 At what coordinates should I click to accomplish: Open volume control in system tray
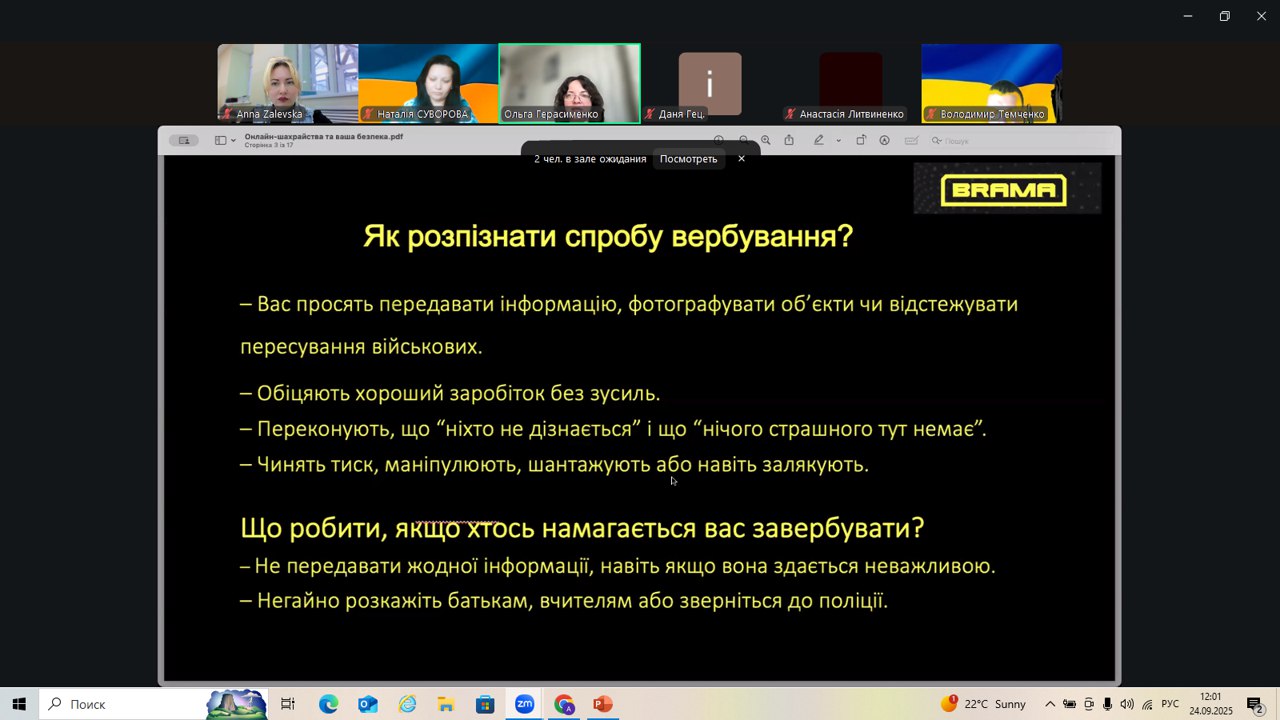click(1127, 704)
